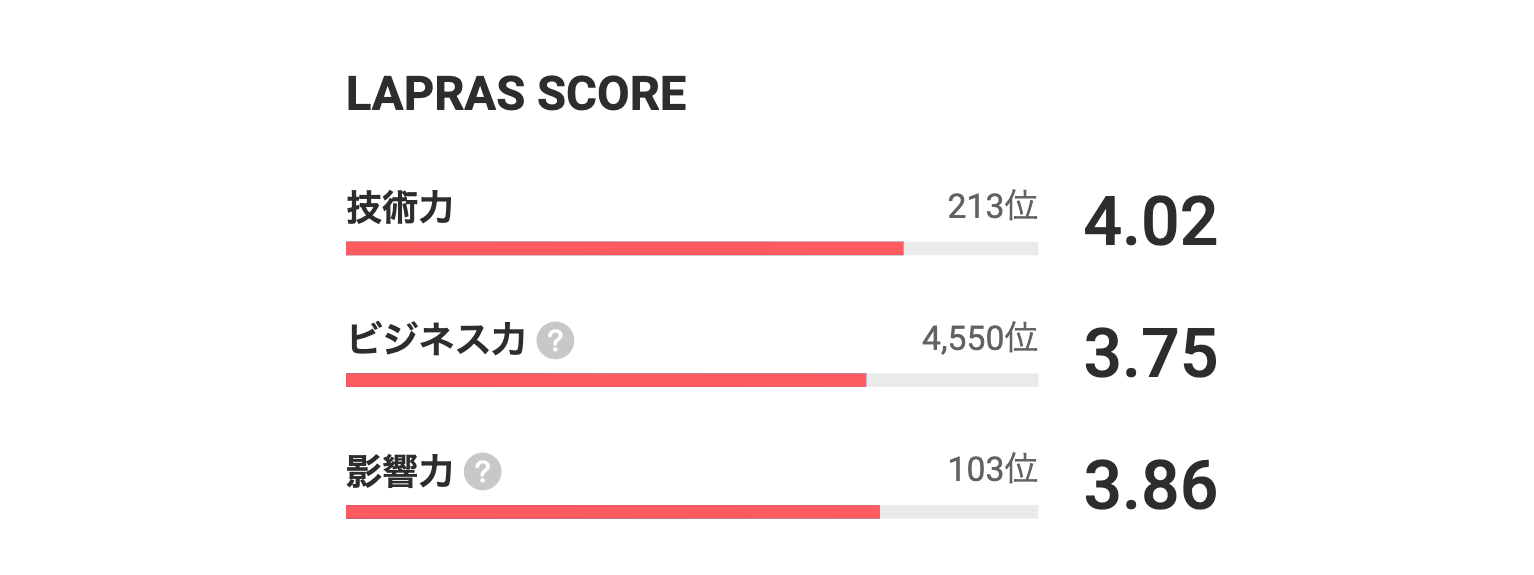
Task: Click the 4,550位 rank value
Action: 979,338
